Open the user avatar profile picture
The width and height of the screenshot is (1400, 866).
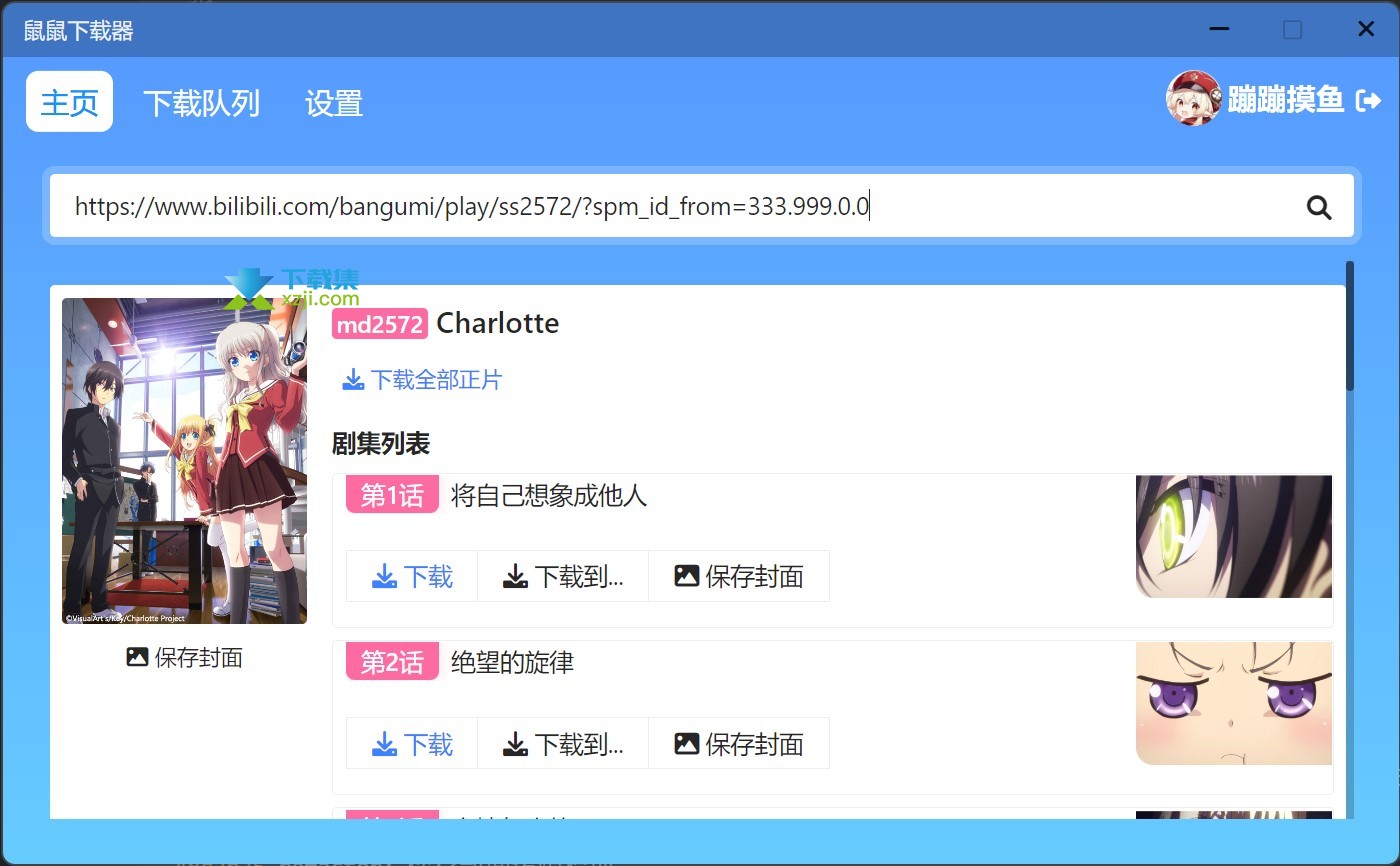tap(1193, 98)
